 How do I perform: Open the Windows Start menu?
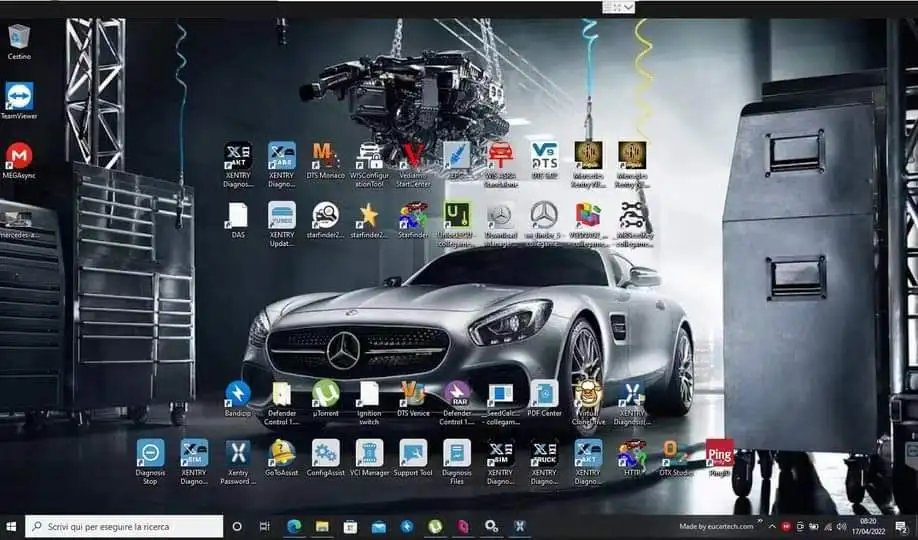point(11,527)
